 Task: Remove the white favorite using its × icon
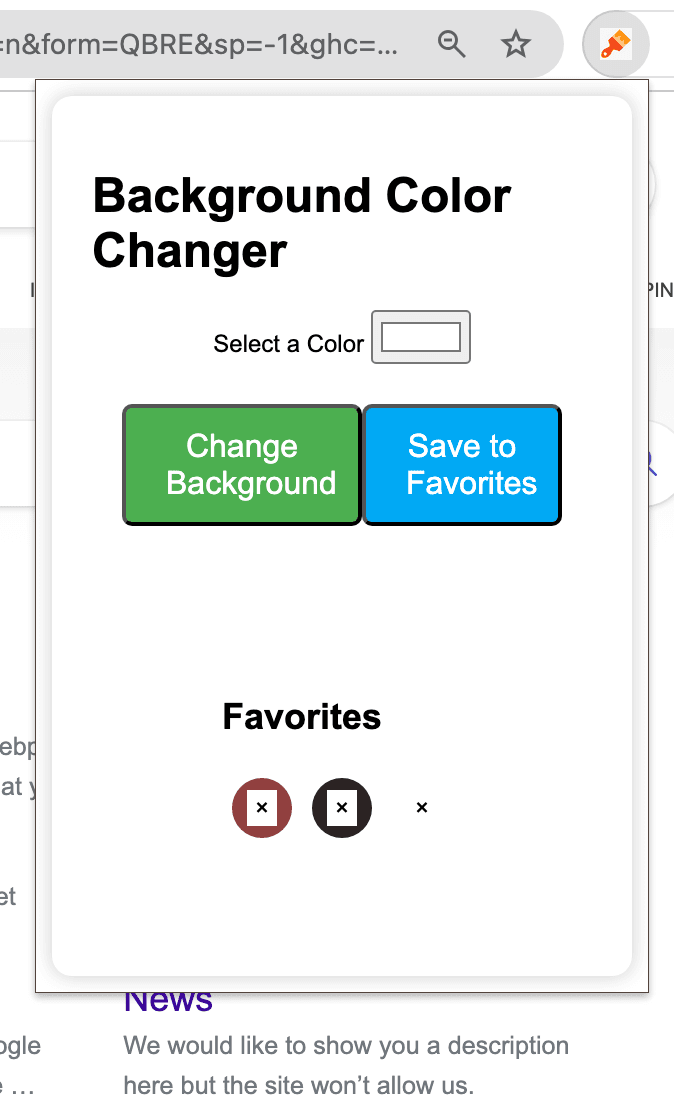tap(421, 807)
